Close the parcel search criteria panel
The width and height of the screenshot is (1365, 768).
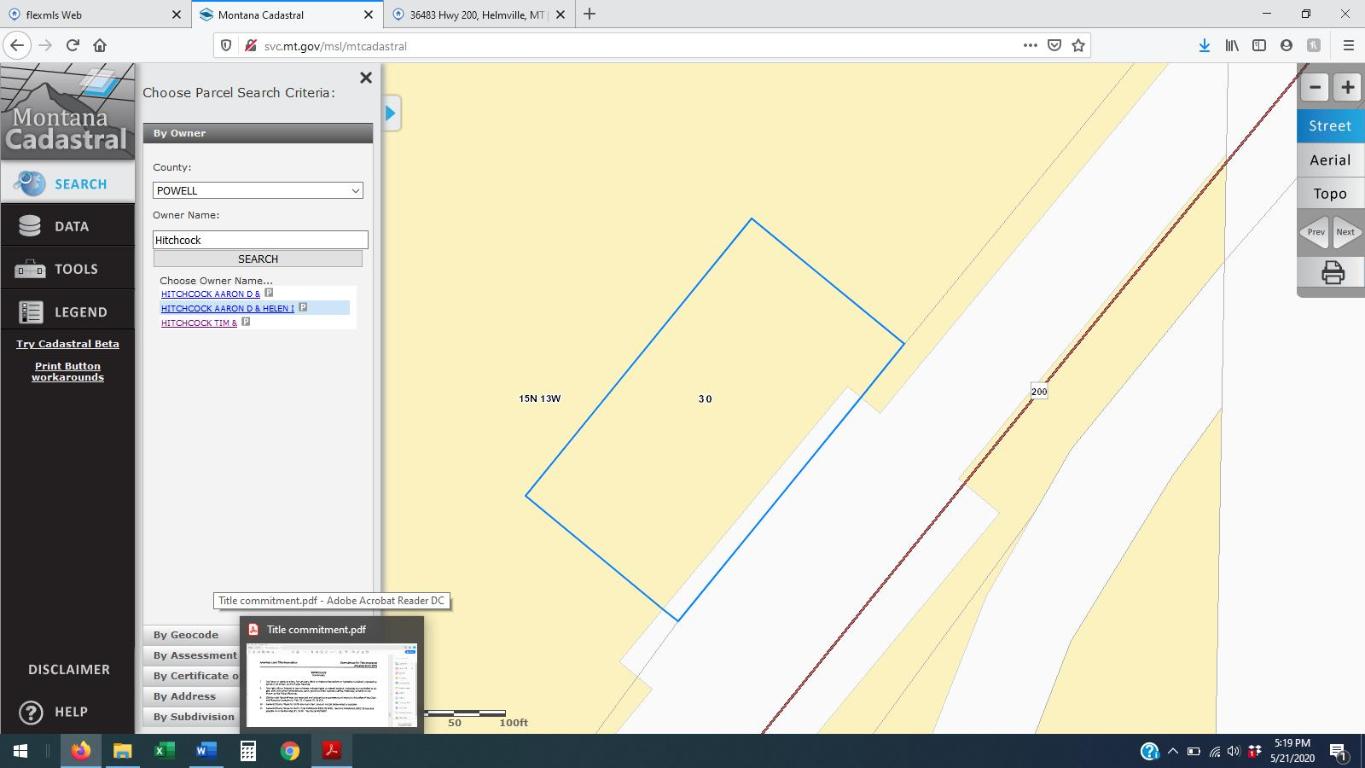pyautogui.click(x=366, y=78)
